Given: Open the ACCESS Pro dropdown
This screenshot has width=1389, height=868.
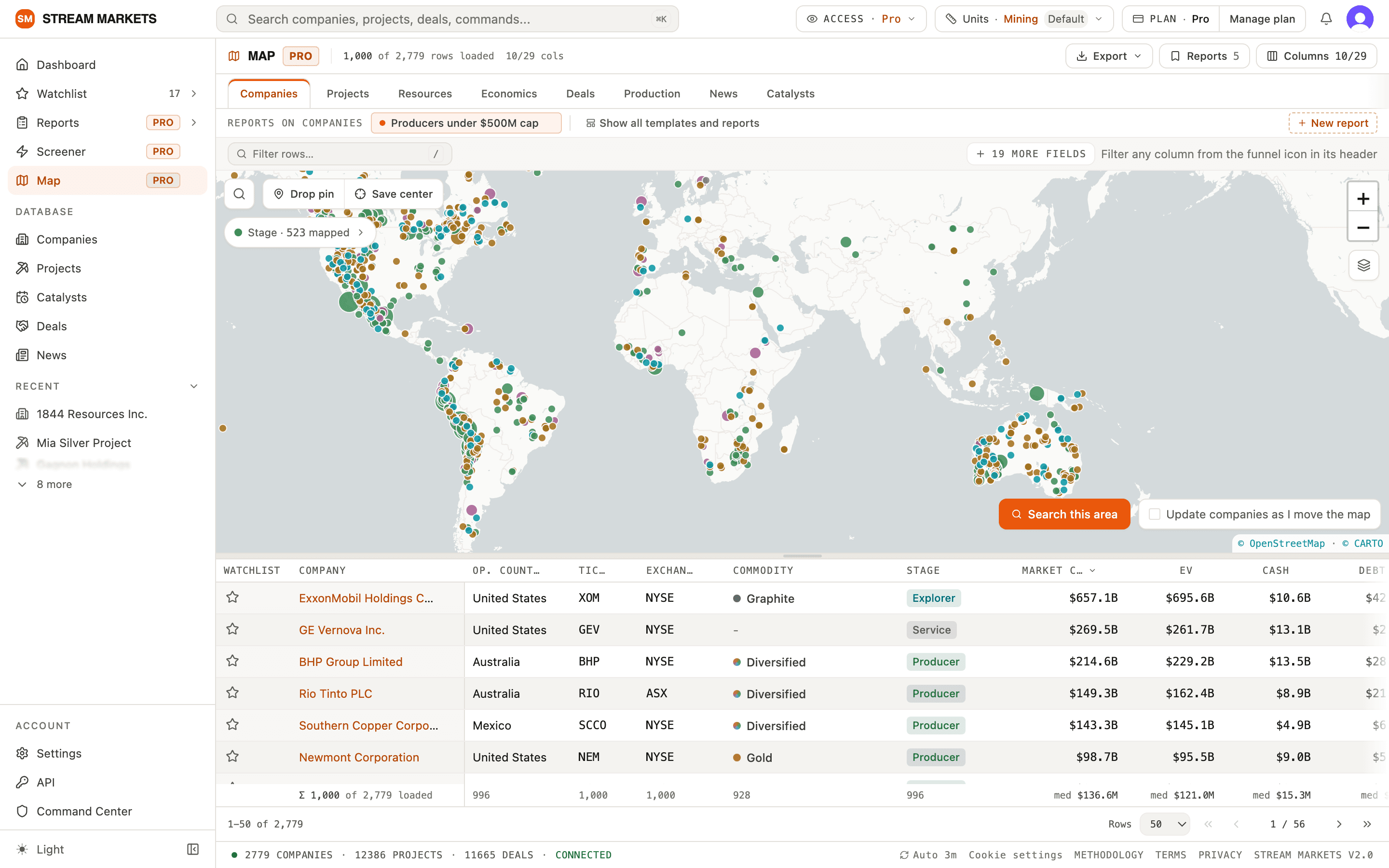Looking at the screenshot, I should coord(861,19).
